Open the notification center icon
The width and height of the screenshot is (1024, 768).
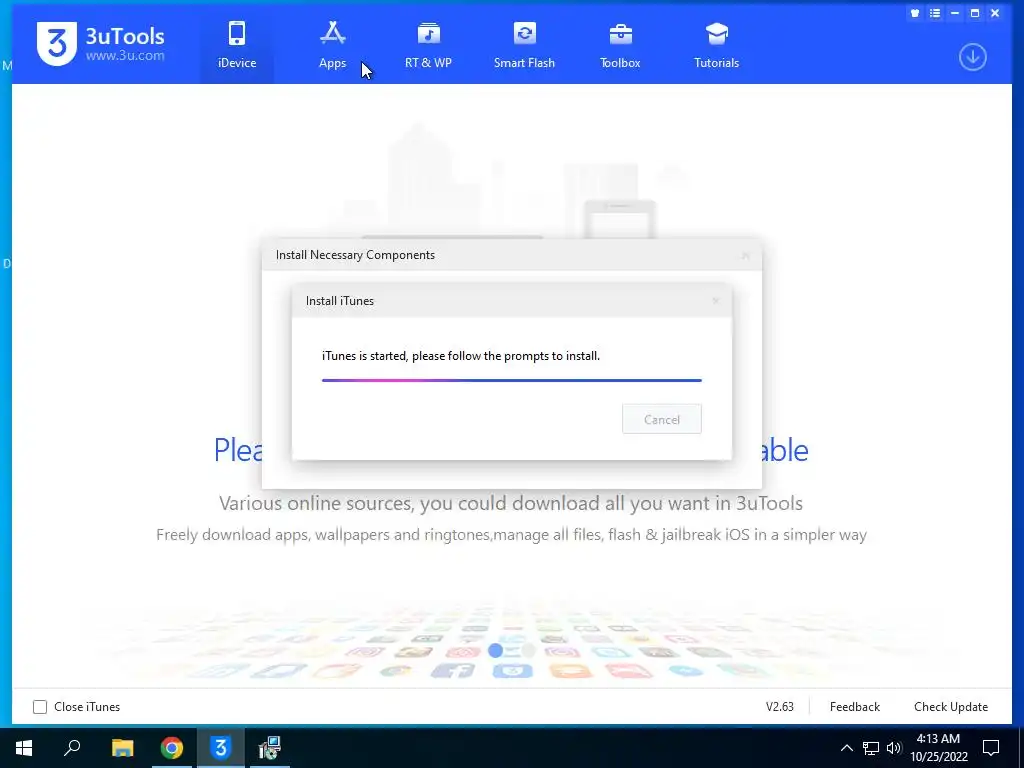tap(991, 748)
